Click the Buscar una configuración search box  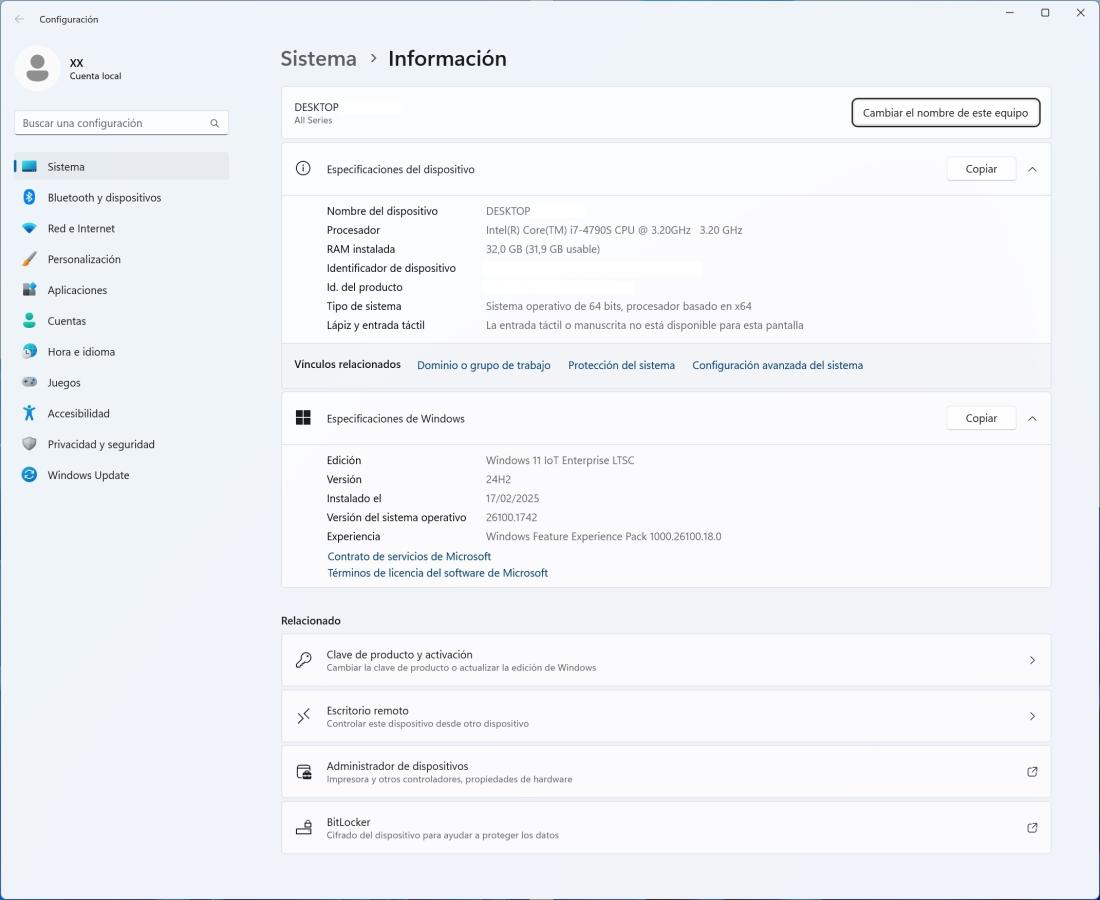click(115, 123)
